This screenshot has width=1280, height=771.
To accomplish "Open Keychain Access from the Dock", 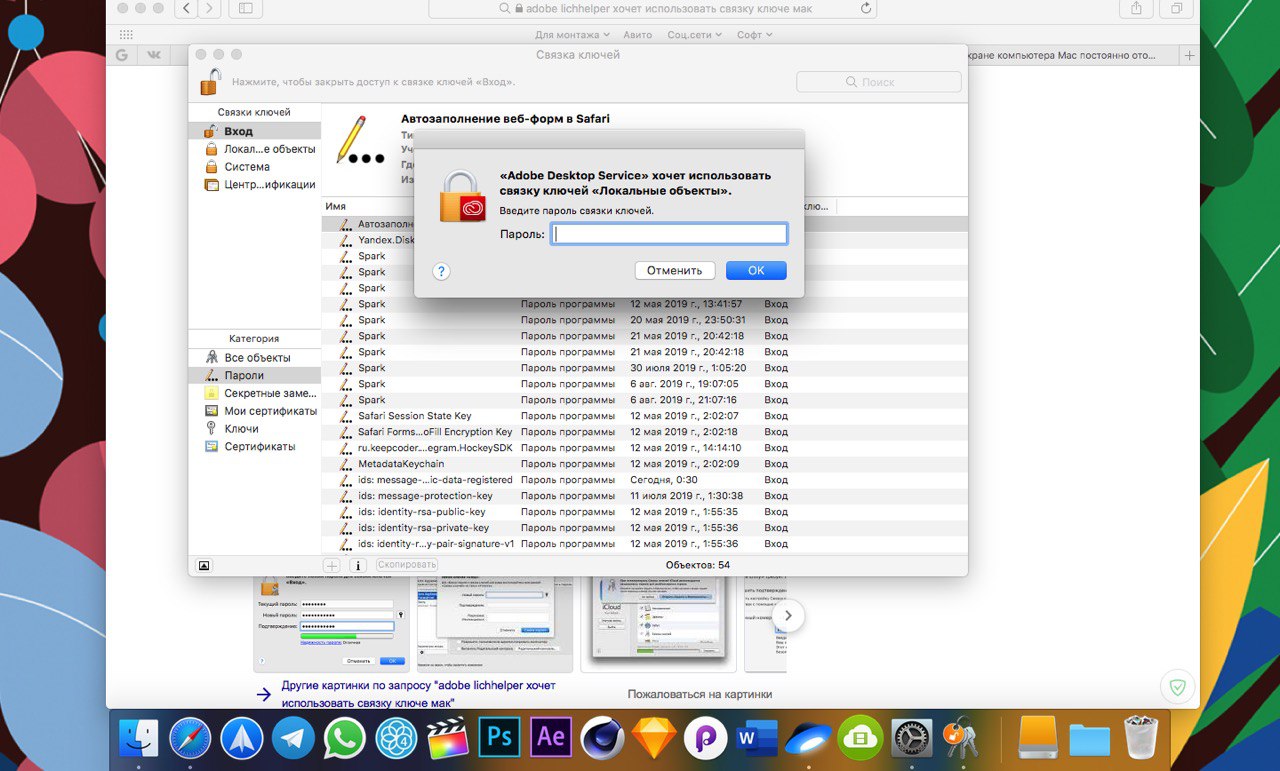I will tap(962, 739).
